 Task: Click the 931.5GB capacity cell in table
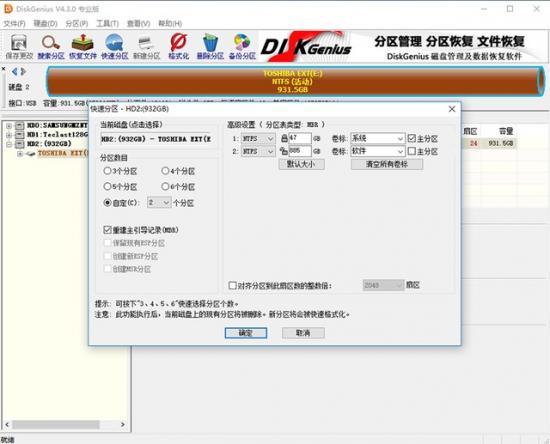(501, 143)
